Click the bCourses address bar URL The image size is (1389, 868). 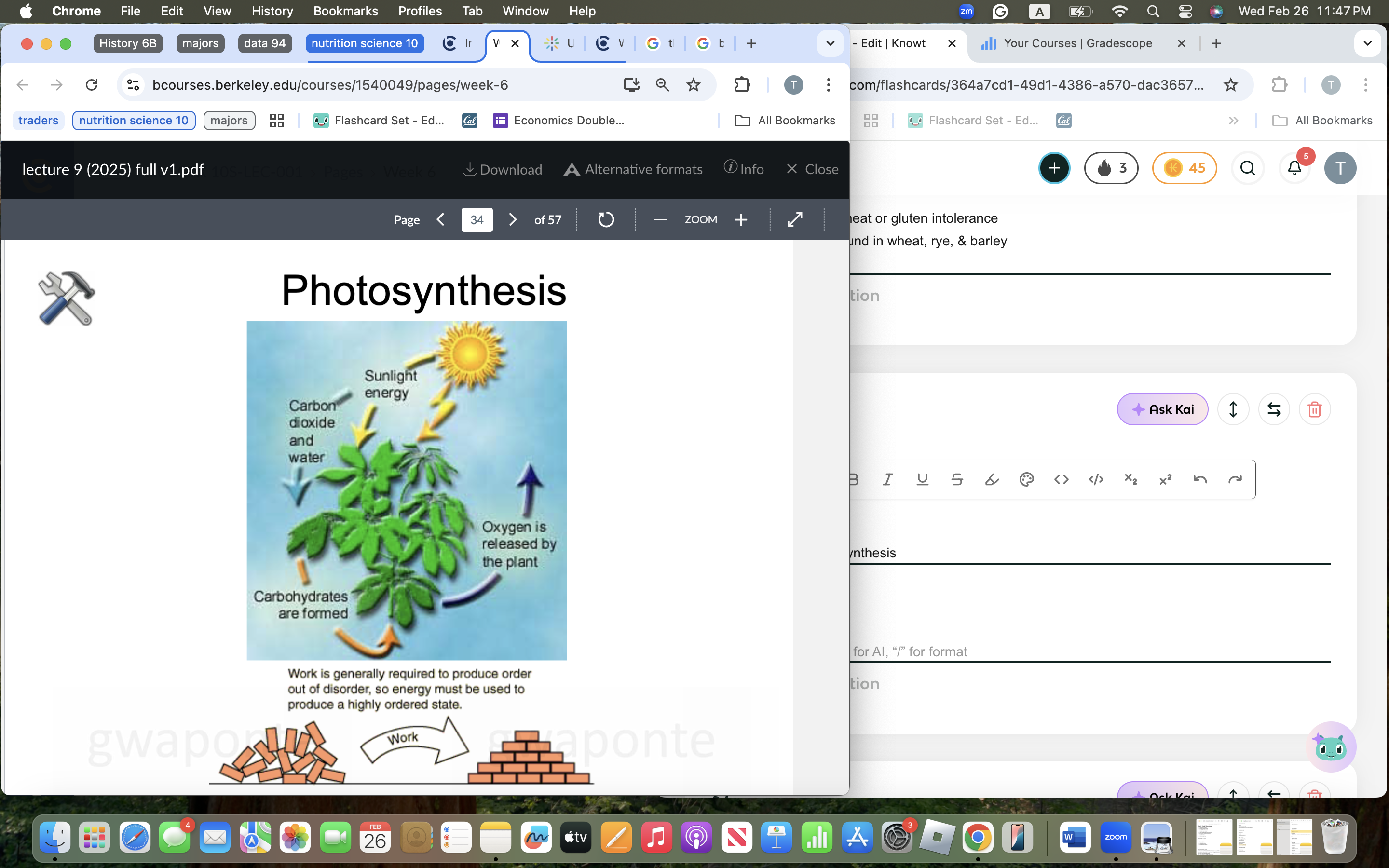330,85
